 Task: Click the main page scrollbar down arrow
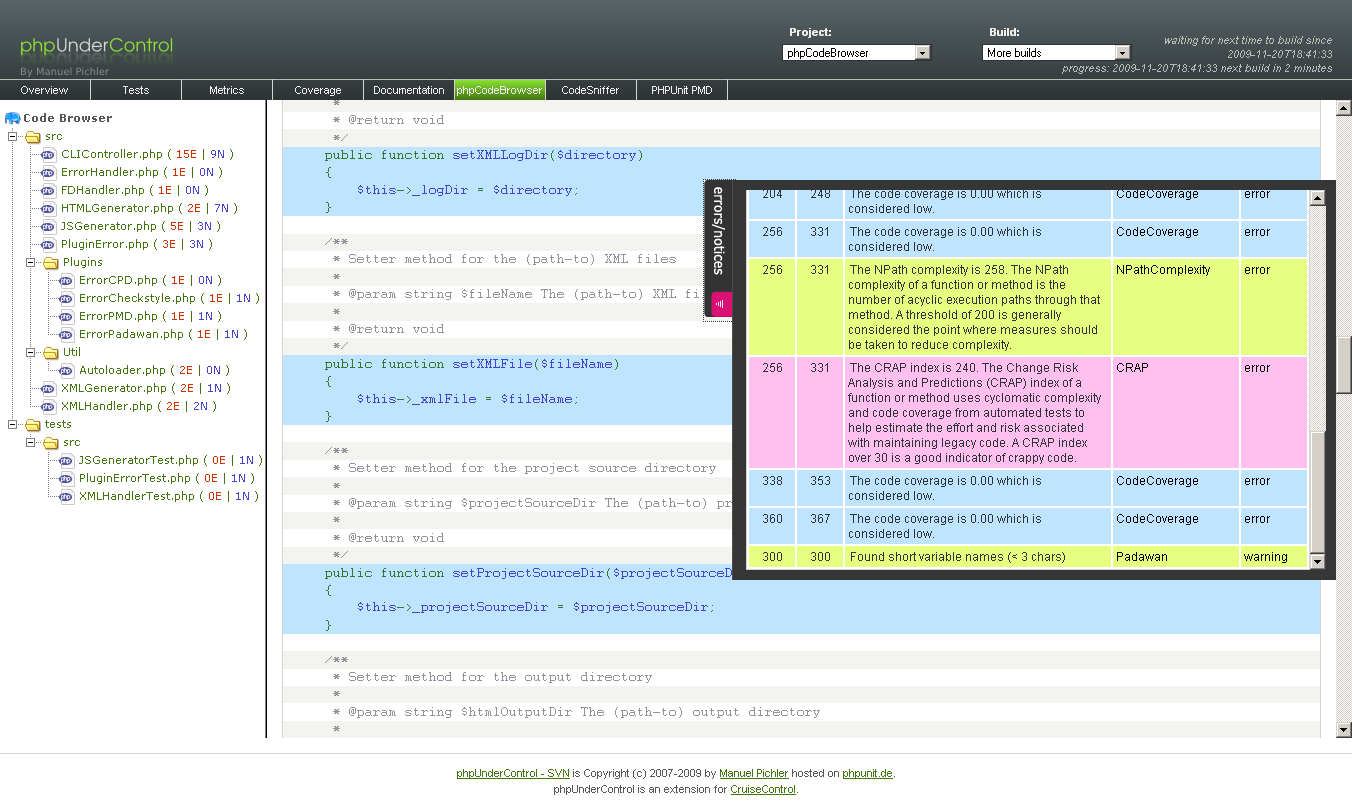[x=1344, y=730]
